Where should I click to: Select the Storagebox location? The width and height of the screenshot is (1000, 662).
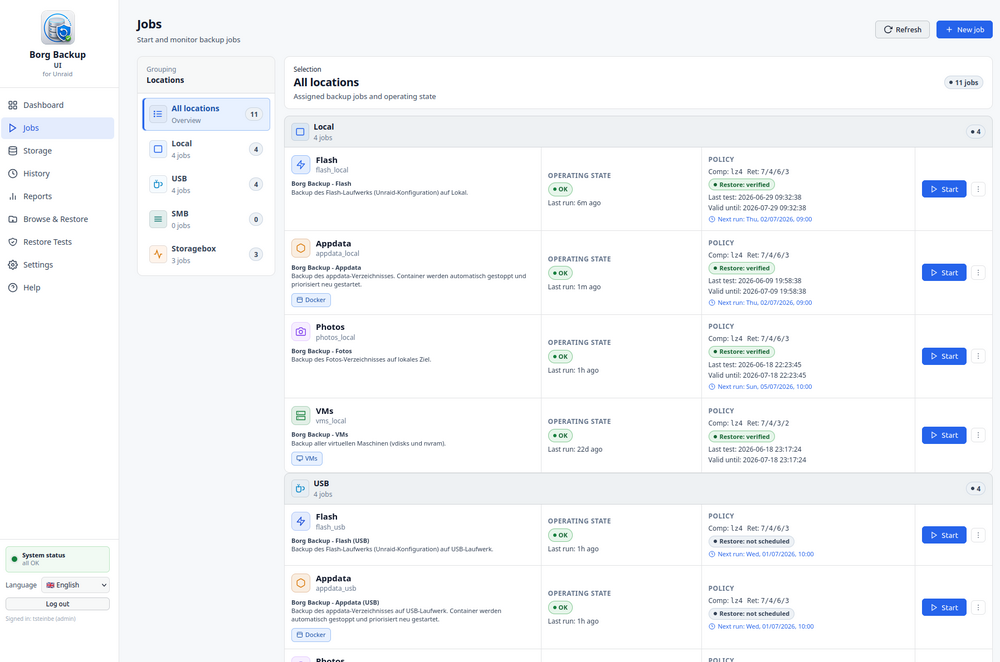click(x=206, y=254)
